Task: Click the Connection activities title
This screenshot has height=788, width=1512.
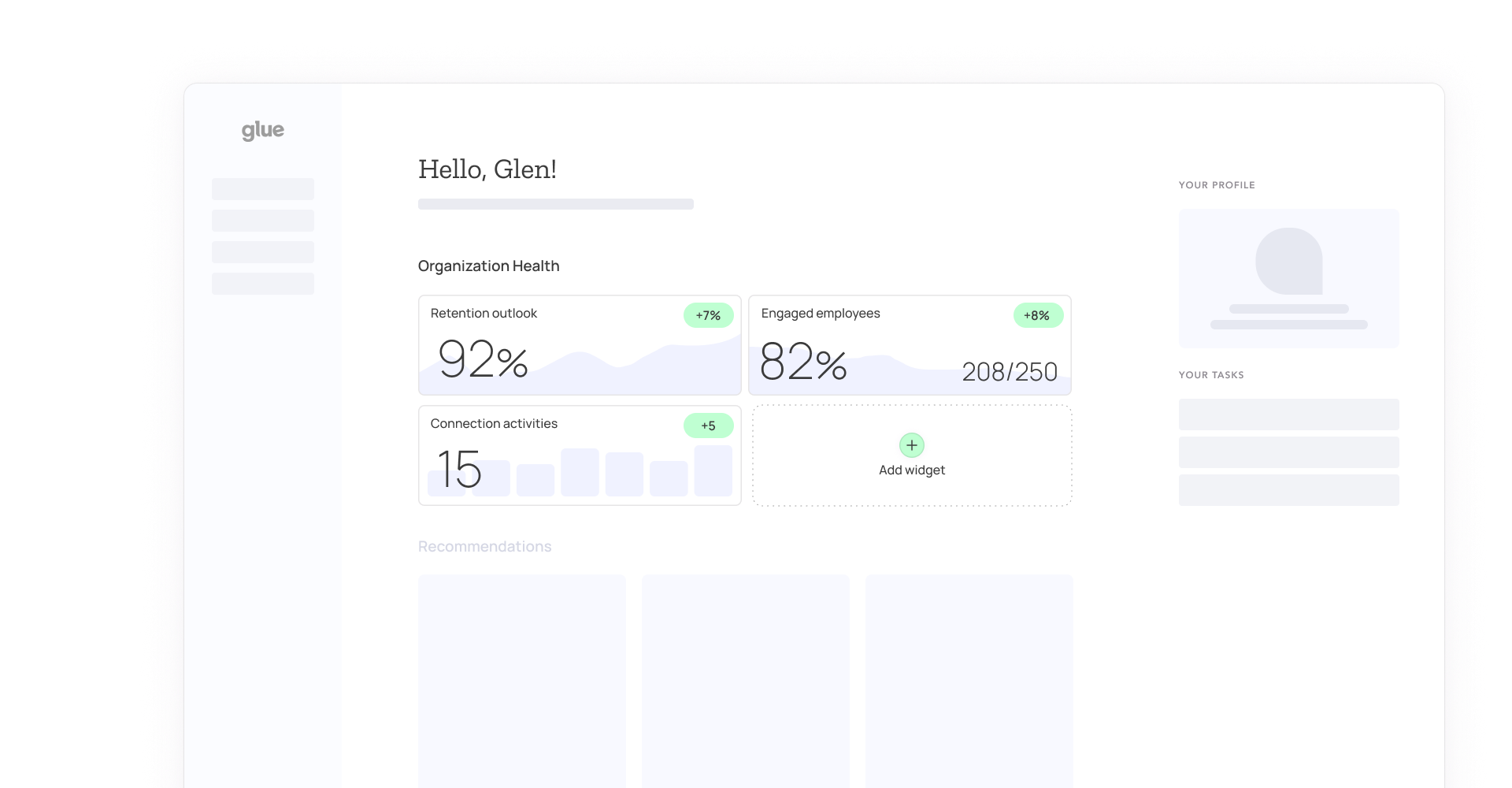Action: coord(494,423)
